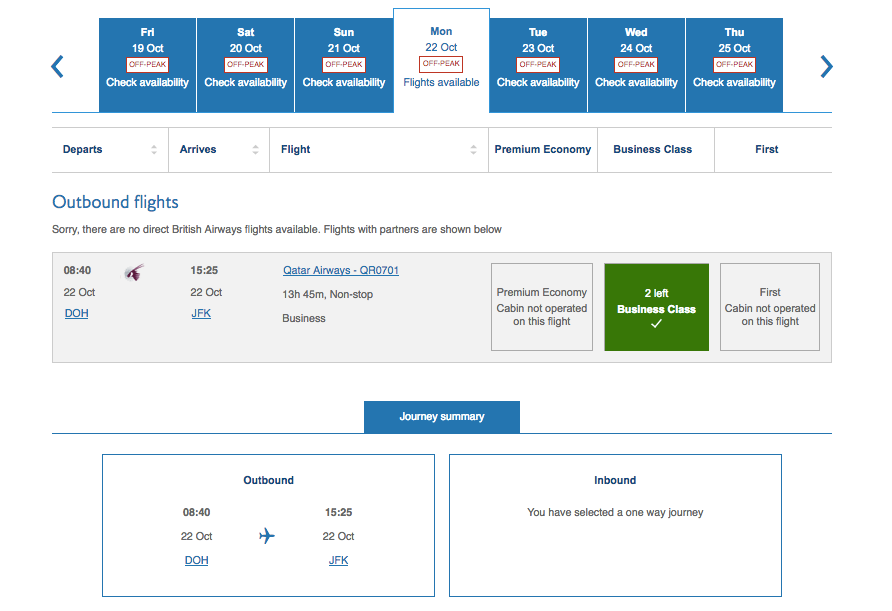Click the First cabin fare box

(769, 307)
